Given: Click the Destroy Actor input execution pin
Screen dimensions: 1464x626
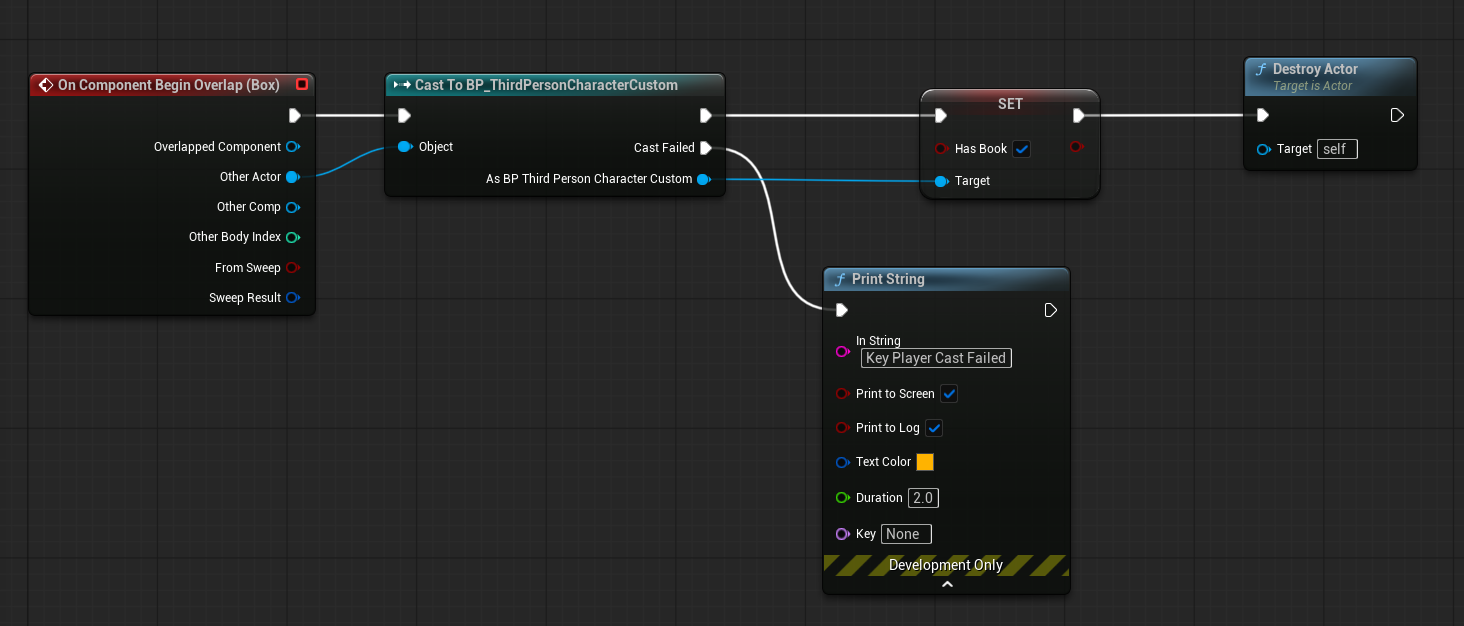Looking at the screenshot, I should [1263, 116].
